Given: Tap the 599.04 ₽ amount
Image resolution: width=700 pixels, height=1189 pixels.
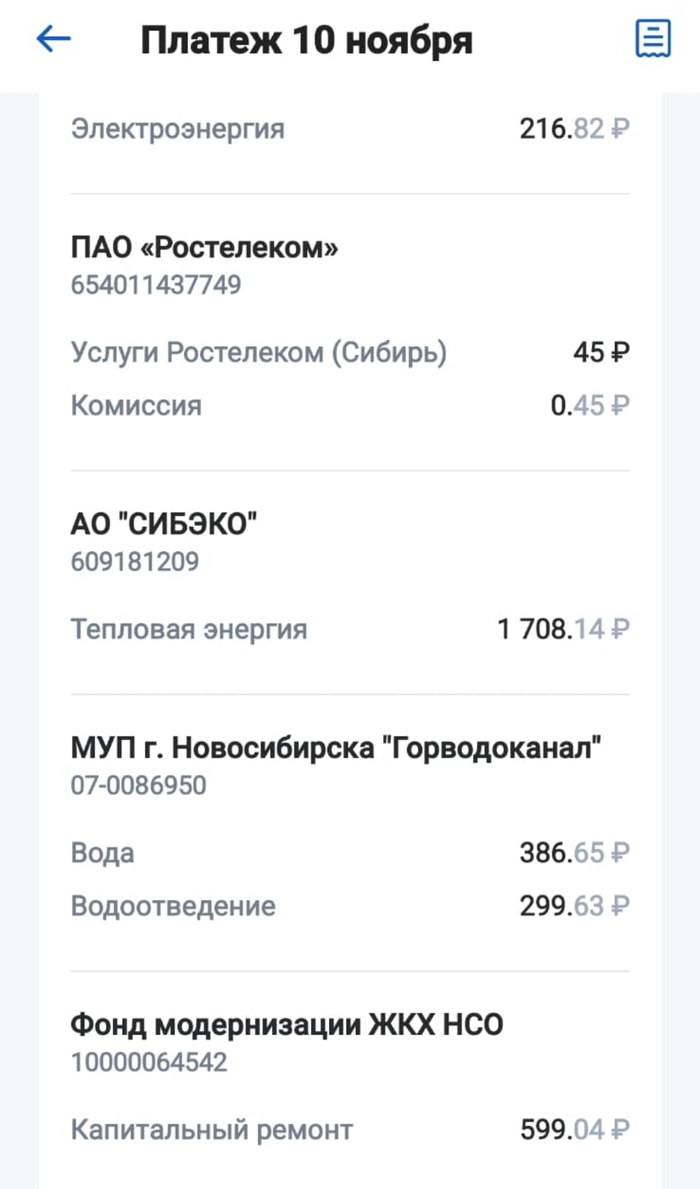Looking at the screenshot, I should [575, 1131].
